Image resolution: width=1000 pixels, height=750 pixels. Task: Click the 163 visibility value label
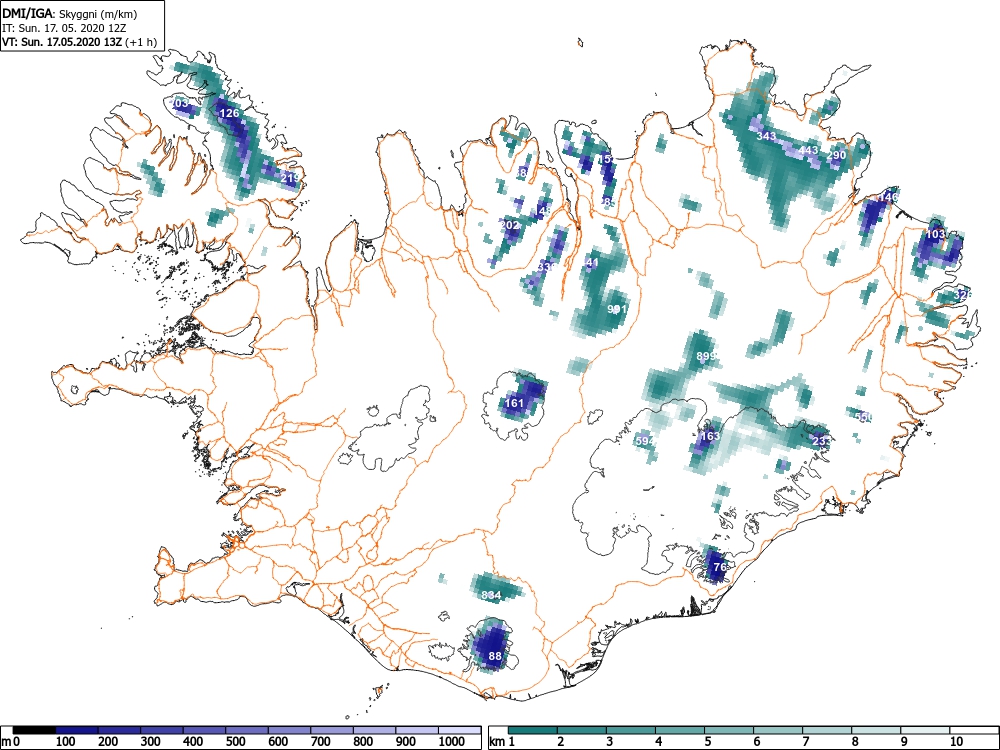pyautogui.click(x=710, y=437)
